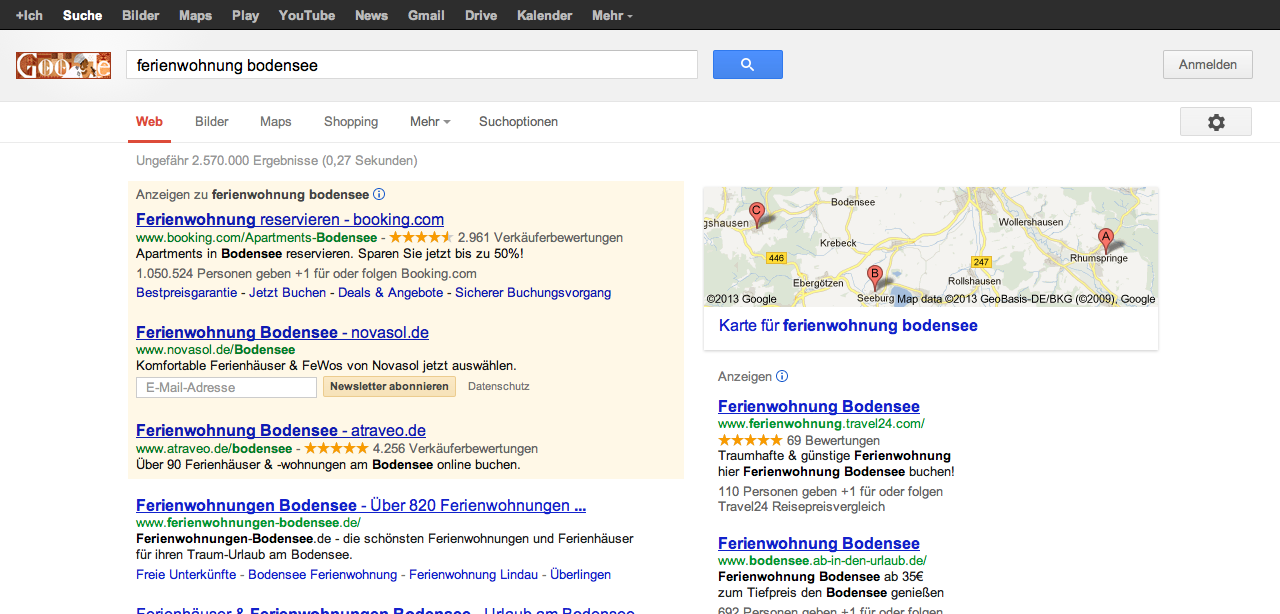The height and width of the screenshot is (614, 1280).
Task: Switch to the Bilder results tab
Action: click(212, 122)
